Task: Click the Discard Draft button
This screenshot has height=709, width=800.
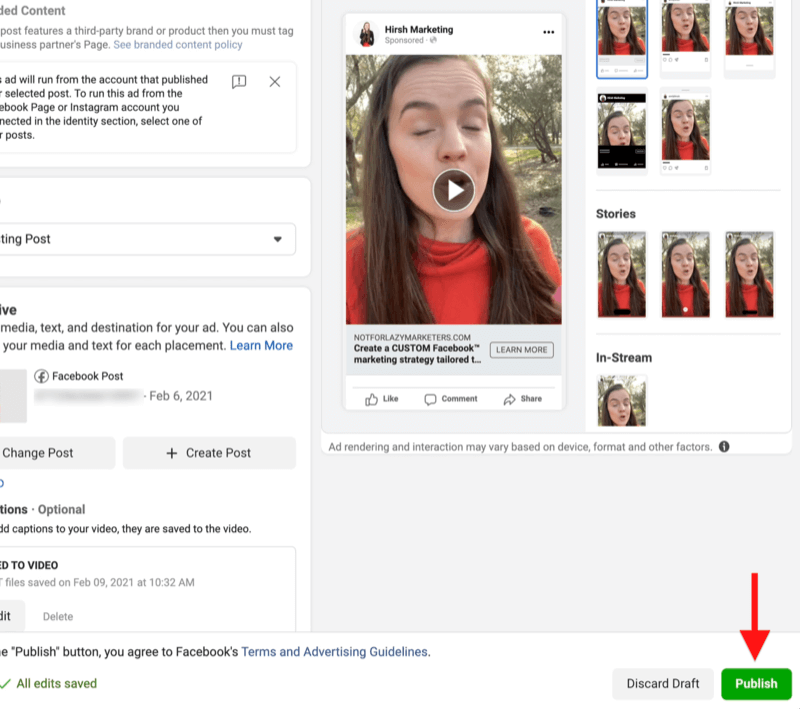Action: [x=663, y=684]
